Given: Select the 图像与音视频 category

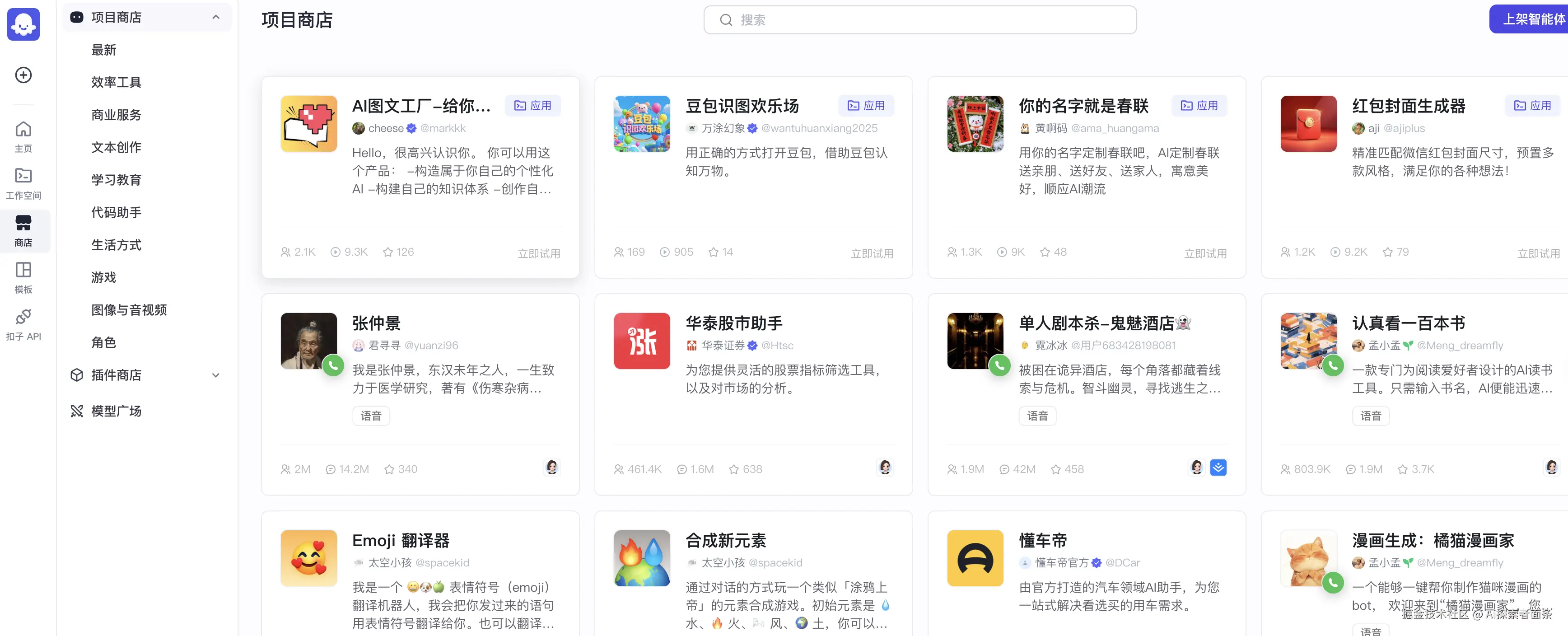Looking at the screenshot, I should (x=128, y=310).
